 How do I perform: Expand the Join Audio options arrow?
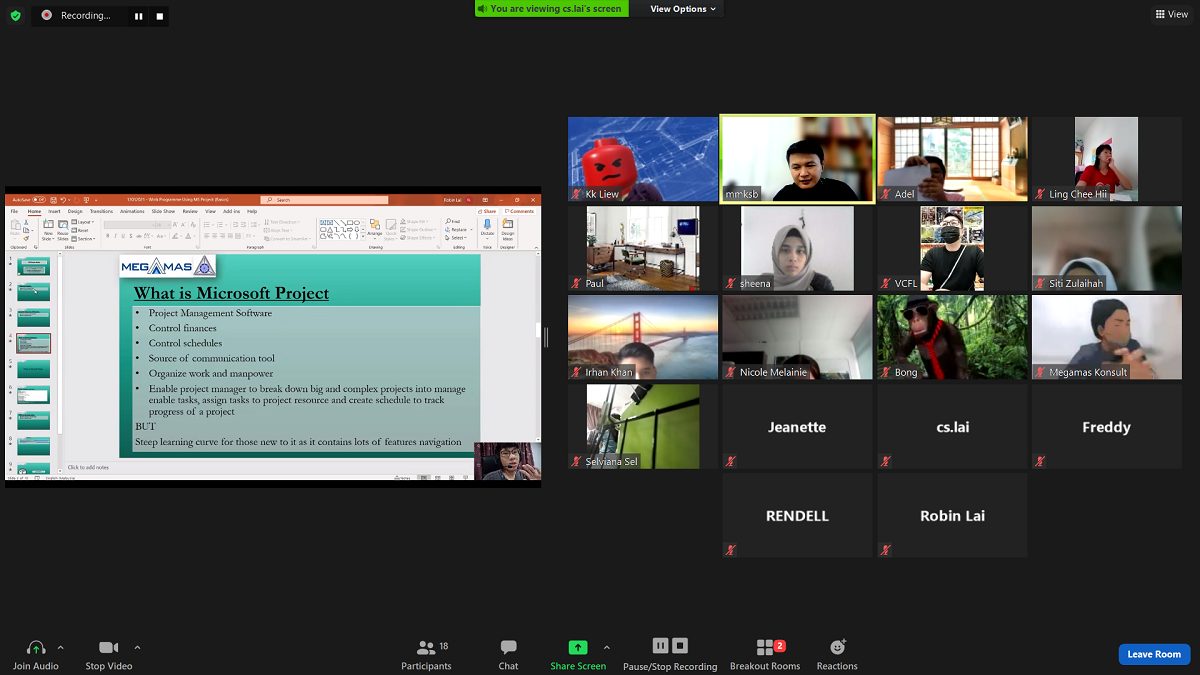pos(61,647)
